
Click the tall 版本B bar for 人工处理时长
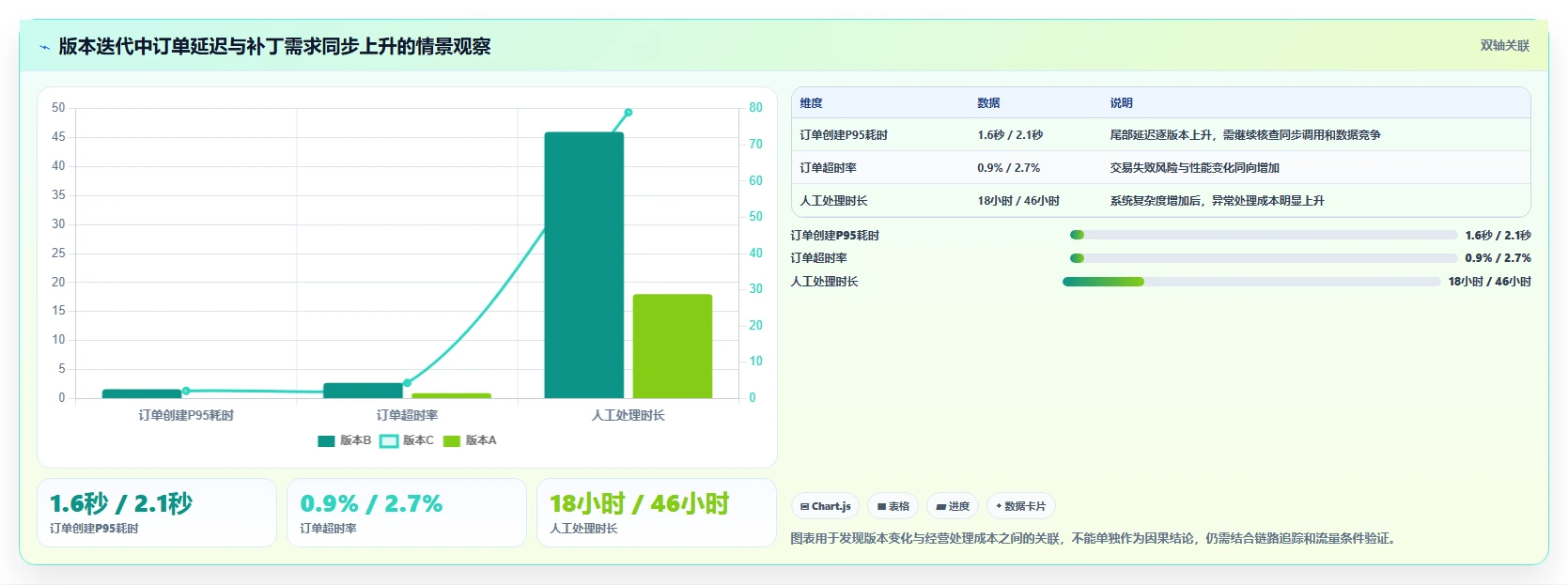coord(583,265)
